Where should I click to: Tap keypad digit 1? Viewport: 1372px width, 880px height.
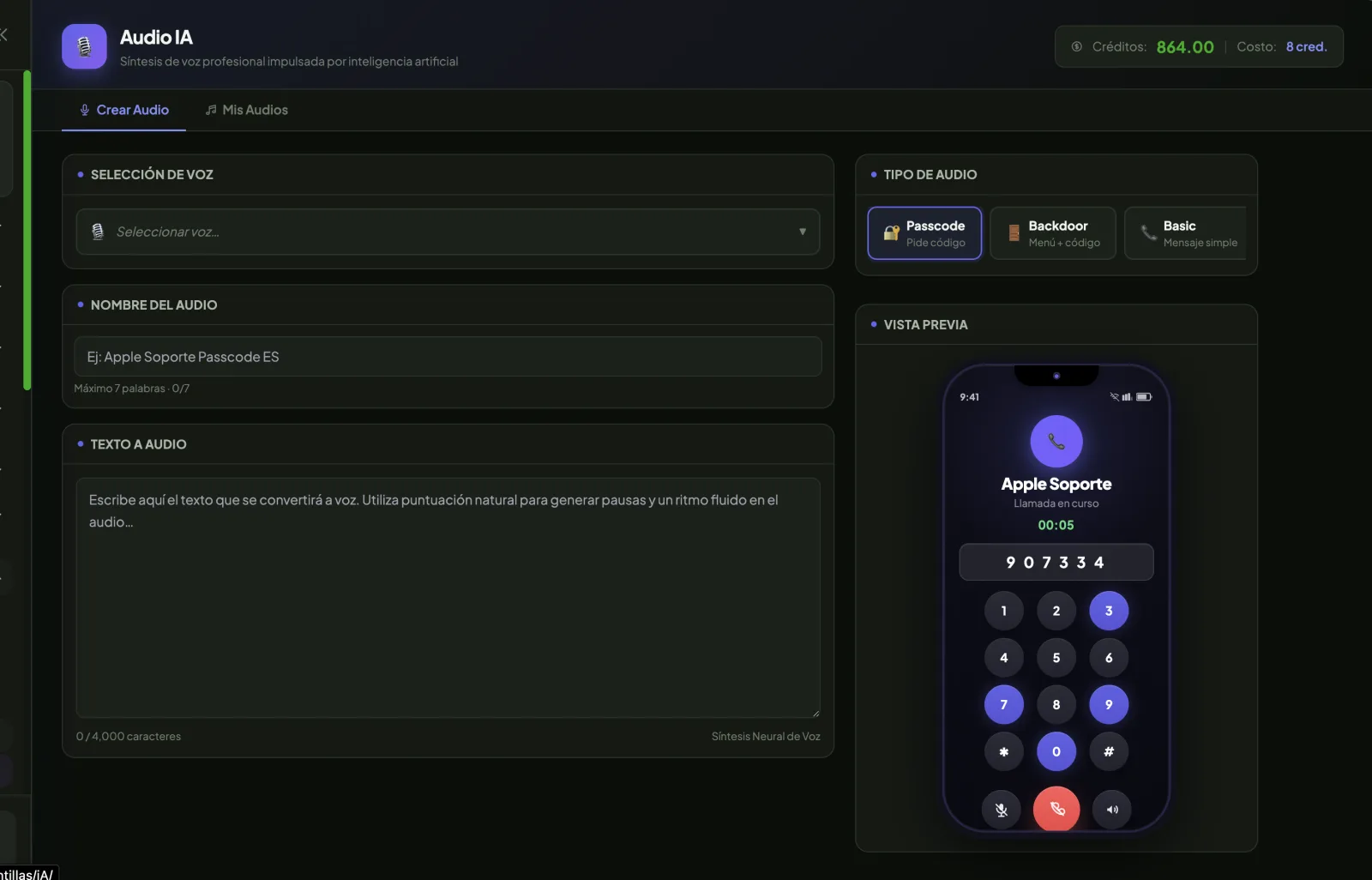(1004, 611)
